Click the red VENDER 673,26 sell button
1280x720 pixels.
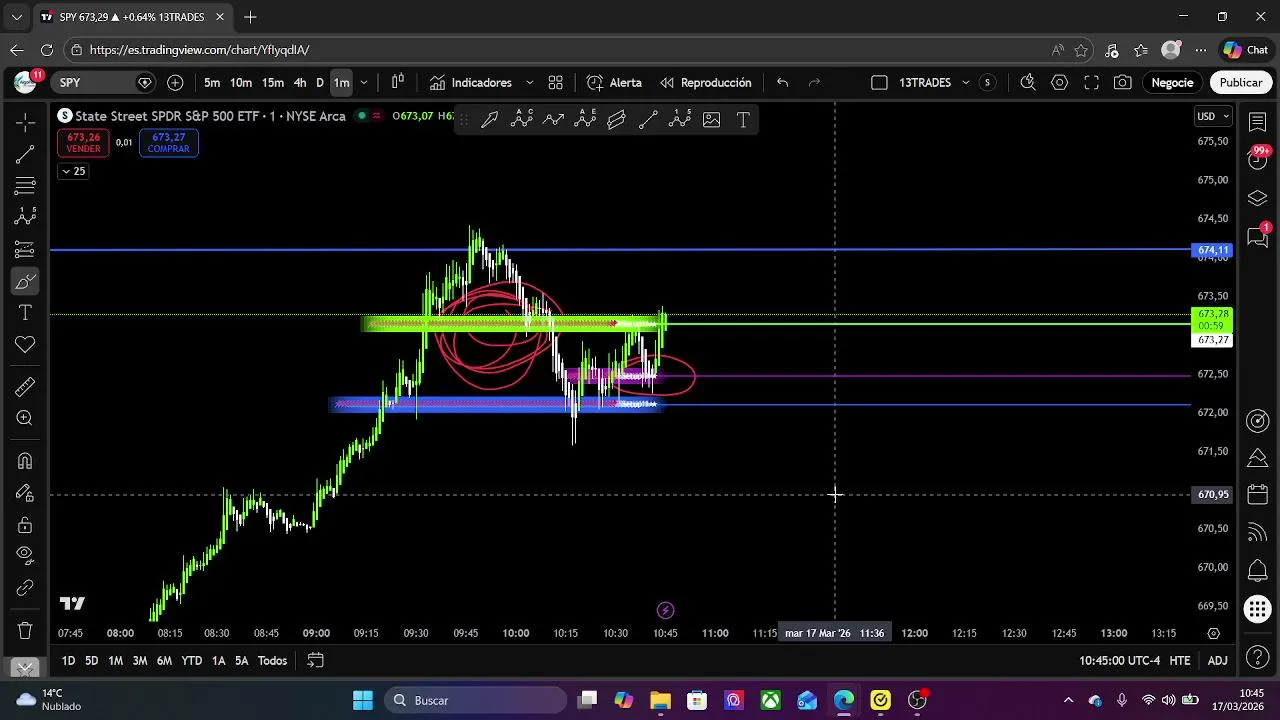83,143
